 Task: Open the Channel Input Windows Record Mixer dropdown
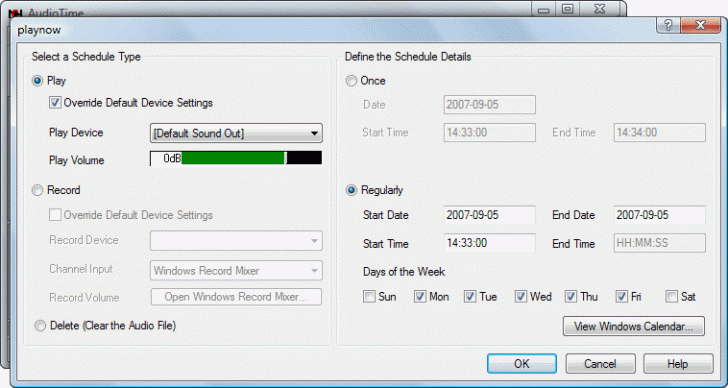click(x=236, y=271)
